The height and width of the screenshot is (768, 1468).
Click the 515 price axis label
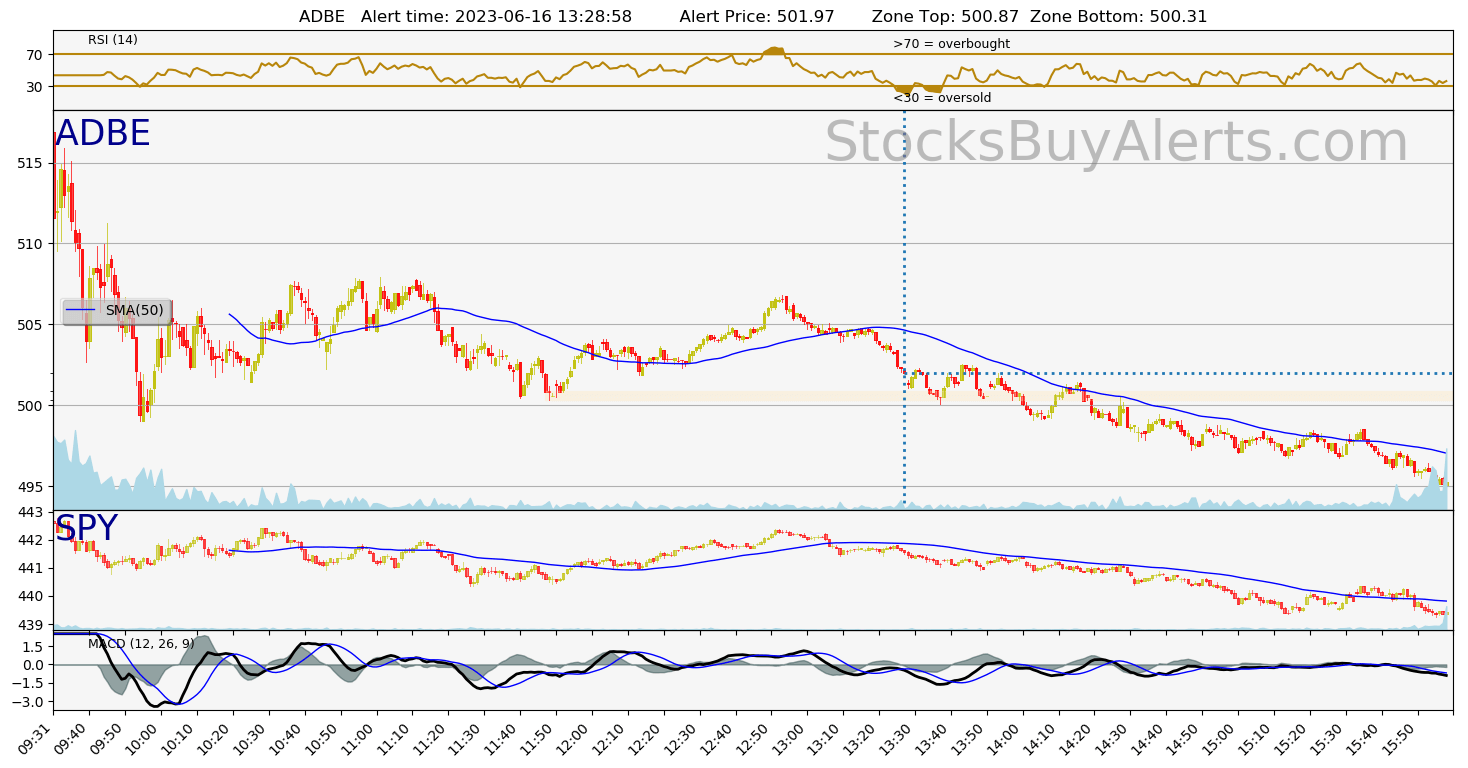pos(31,163)
